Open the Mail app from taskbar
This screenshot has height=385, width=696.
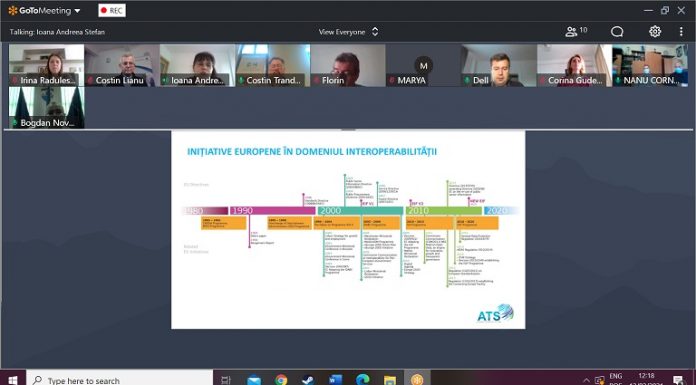point(254,380)
